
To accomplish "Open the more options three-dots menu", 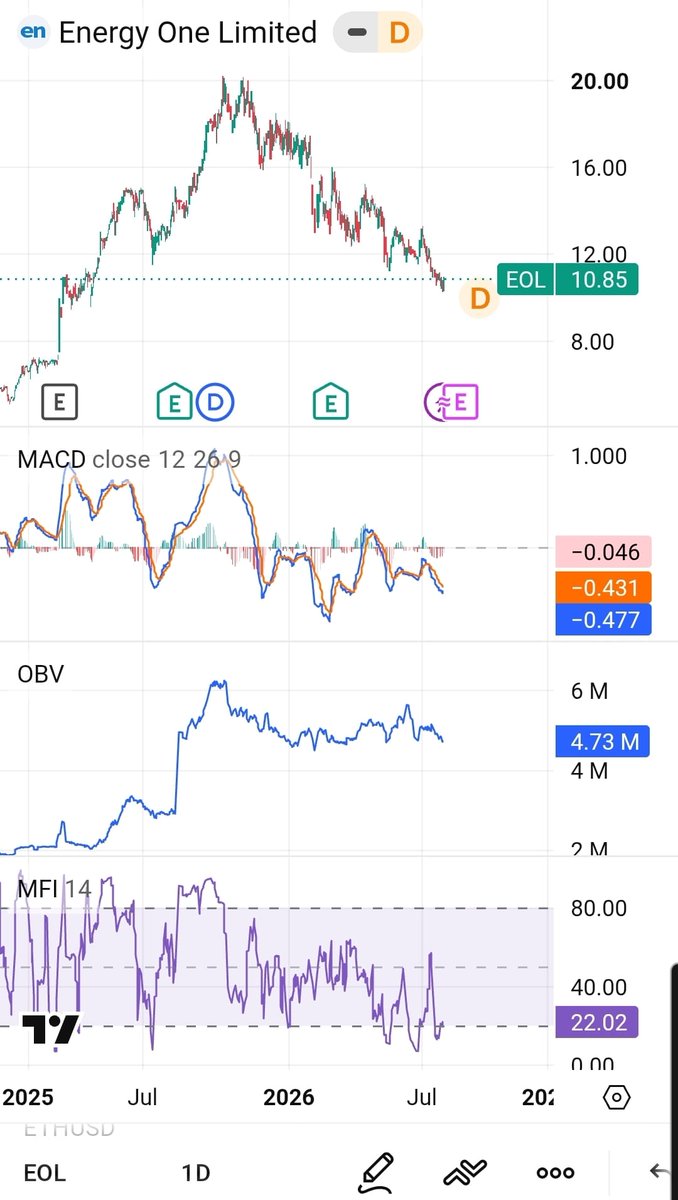I will [x=556, y=1173].
